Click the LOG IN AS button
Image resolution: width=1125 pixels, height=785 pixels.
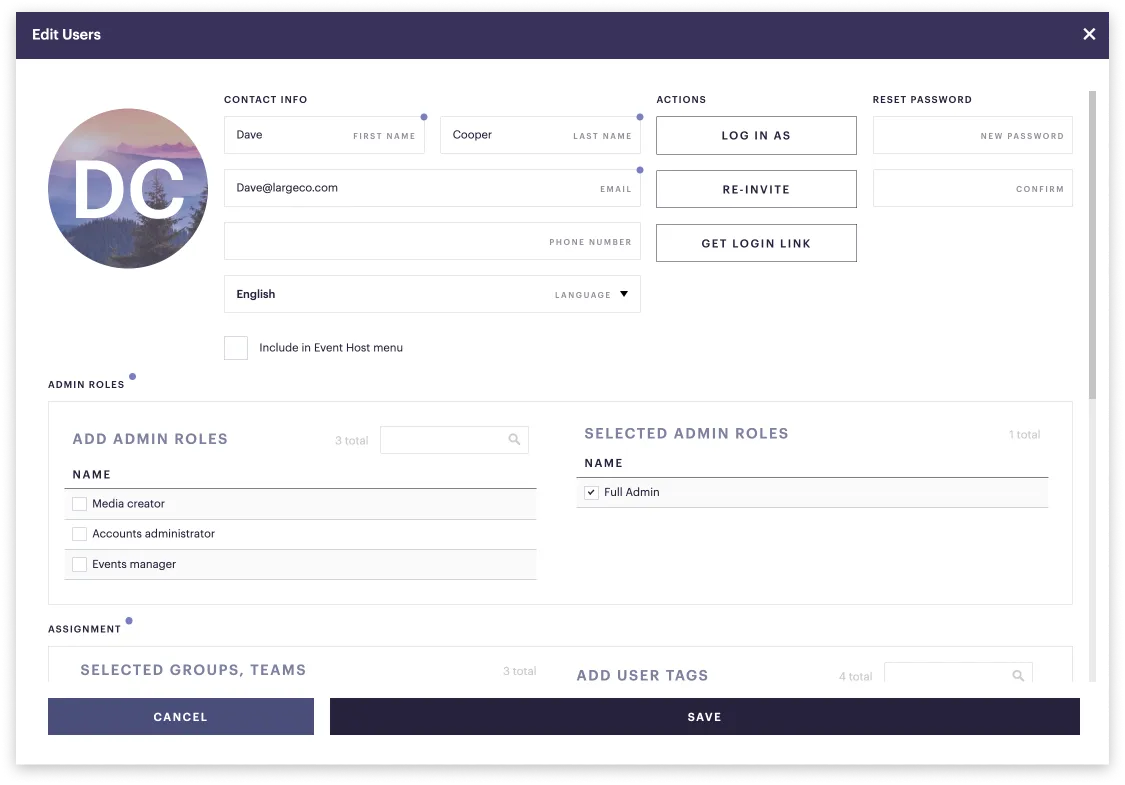click(756, 136)
